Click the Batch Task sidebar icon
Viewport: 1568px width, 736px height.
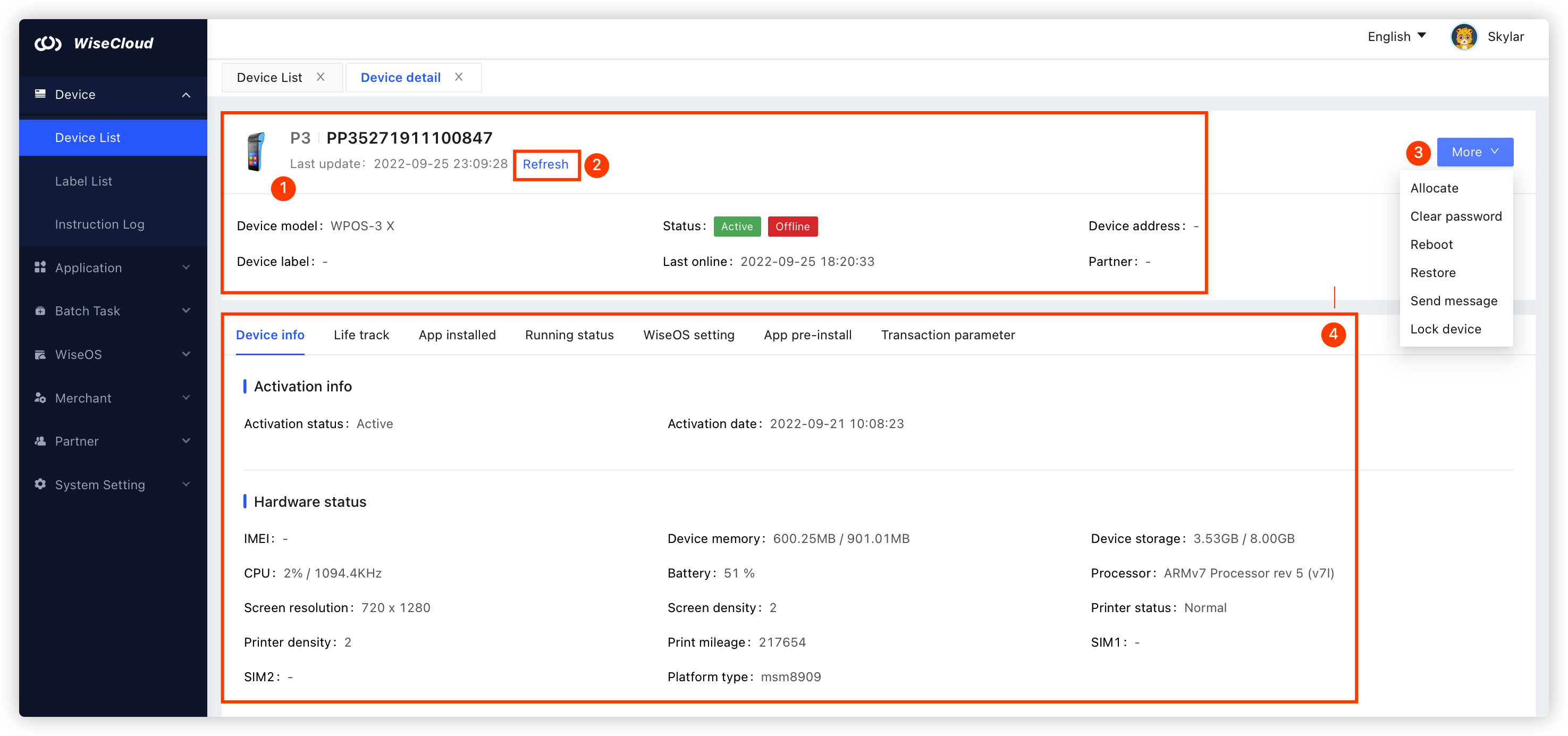point(40,311)
